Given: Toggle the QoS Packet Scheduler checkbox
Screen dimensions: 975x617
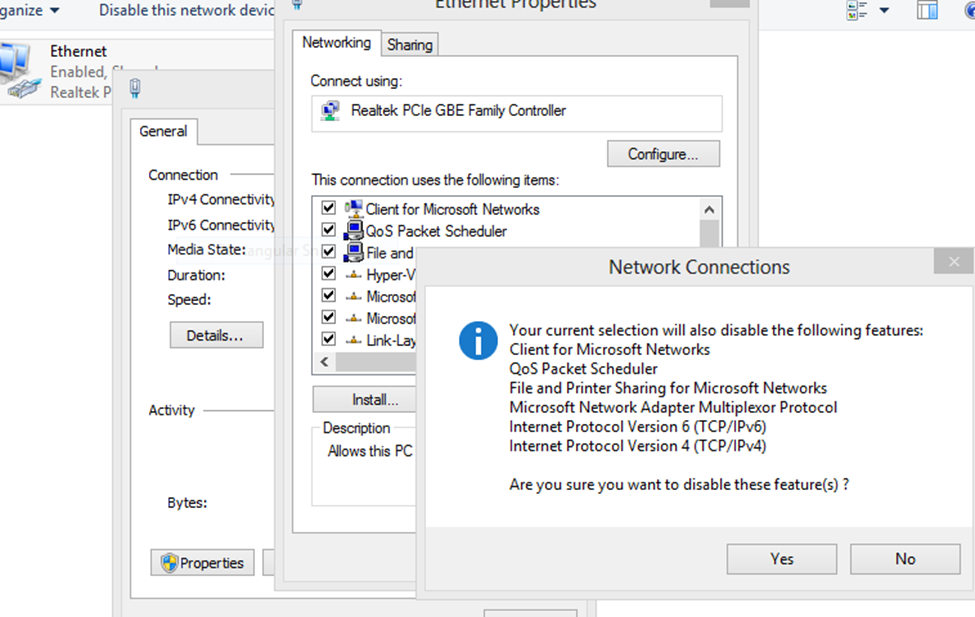Looking at the screenshot, I should 328,231.
